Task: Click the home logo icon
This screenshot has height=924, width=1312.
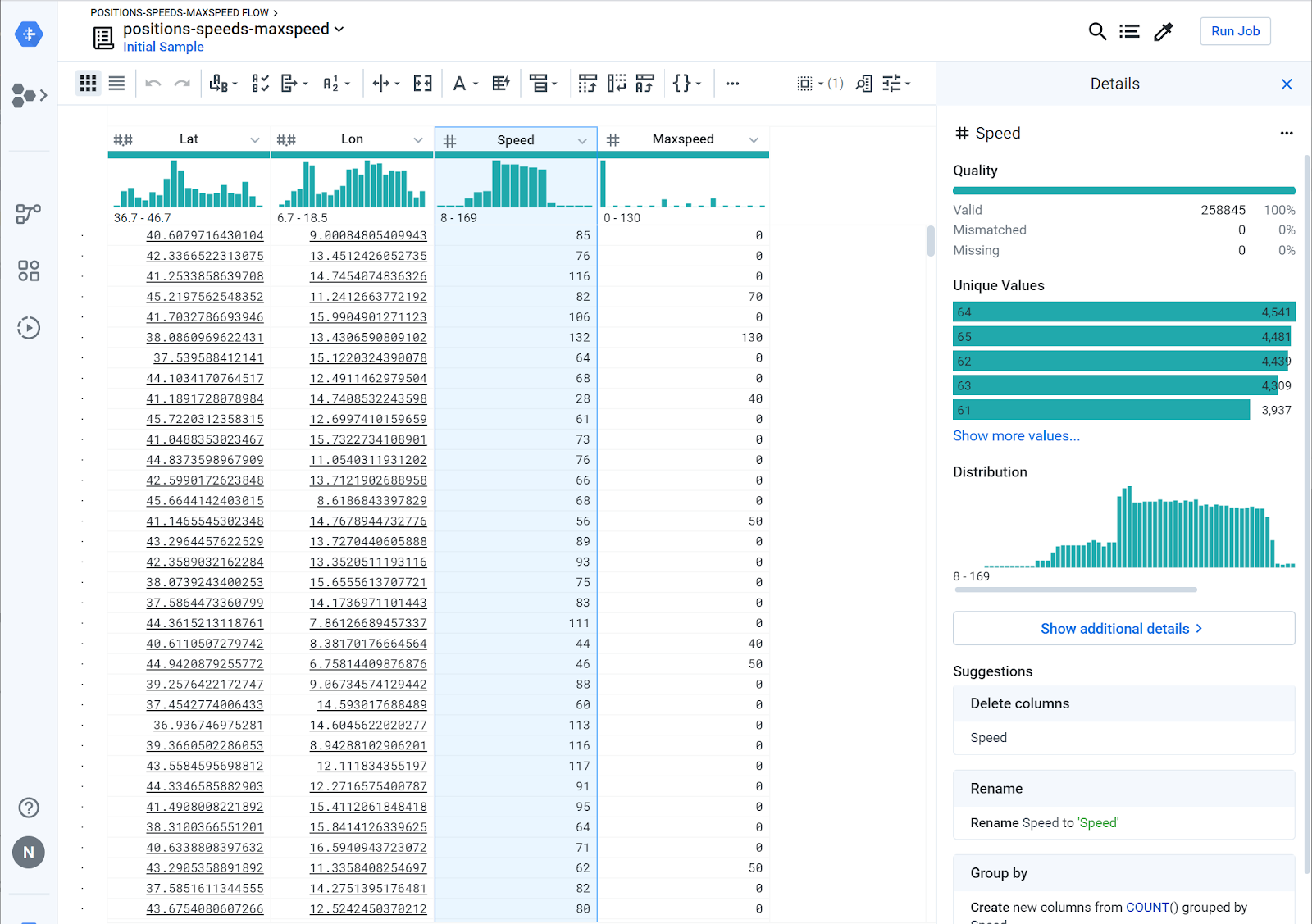Action: 29,34
